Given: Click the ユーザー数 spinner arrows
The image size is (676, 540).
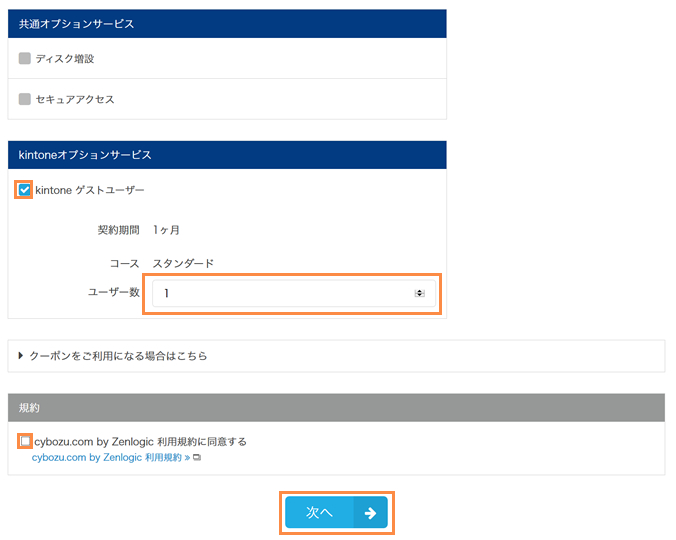Looking at the screenshot, I should [x=419, y=293].
